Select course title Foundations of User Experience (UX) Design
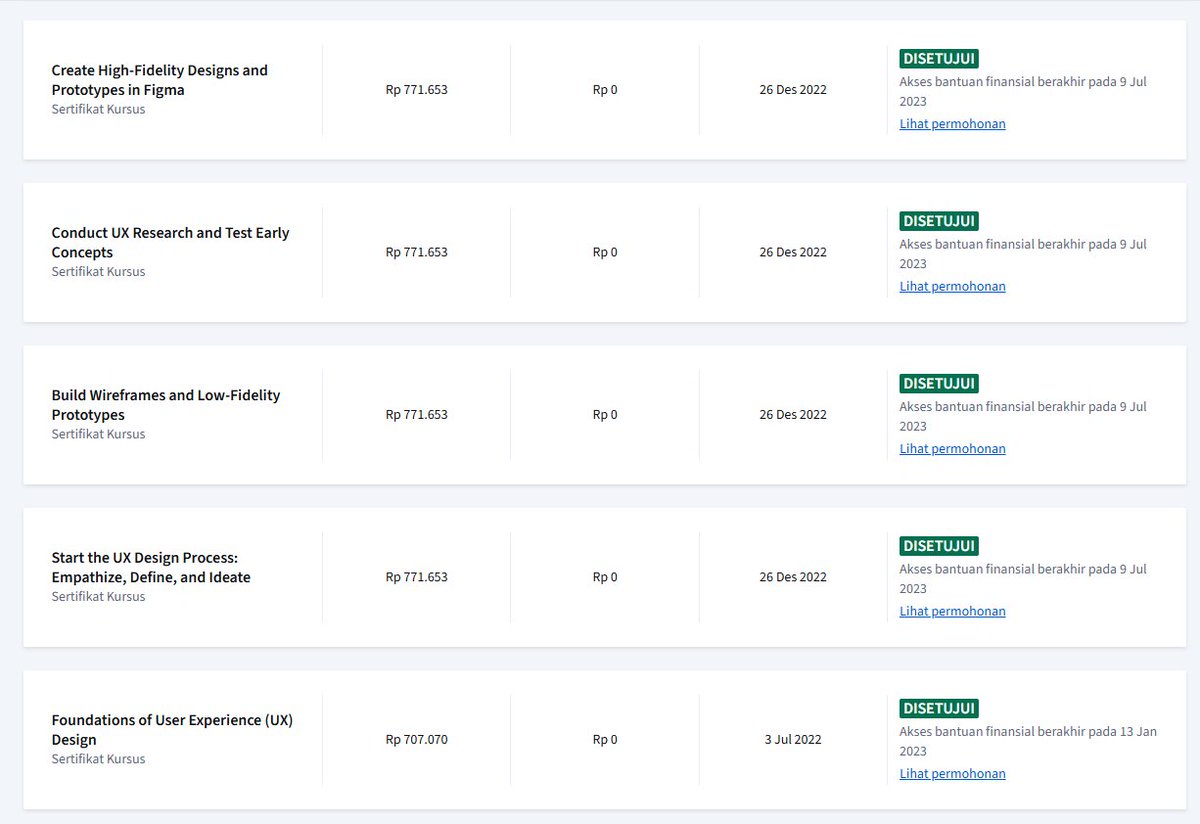 172,730
